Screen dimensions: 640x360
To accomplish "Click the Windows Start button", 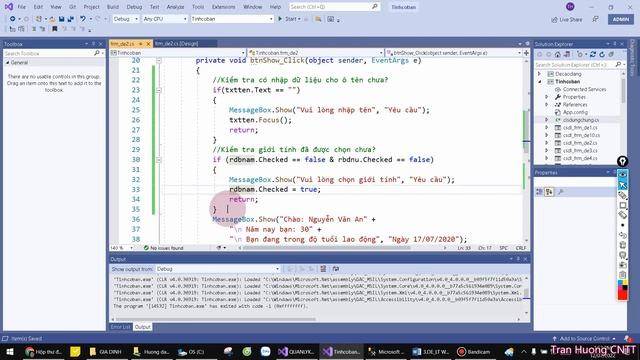I will 9,351.
